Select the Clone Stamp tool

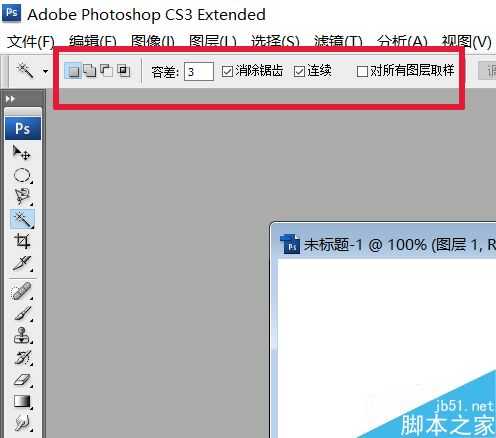point(22,335)
